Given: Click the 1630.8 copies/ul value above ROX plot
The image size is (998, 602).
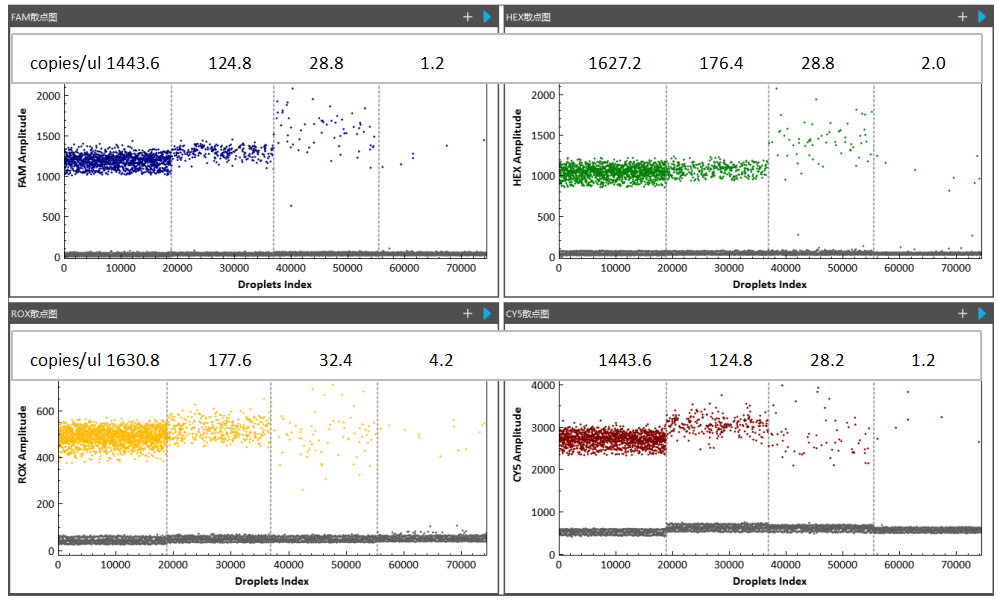Looking at the screenshot, I should point(133,359).
